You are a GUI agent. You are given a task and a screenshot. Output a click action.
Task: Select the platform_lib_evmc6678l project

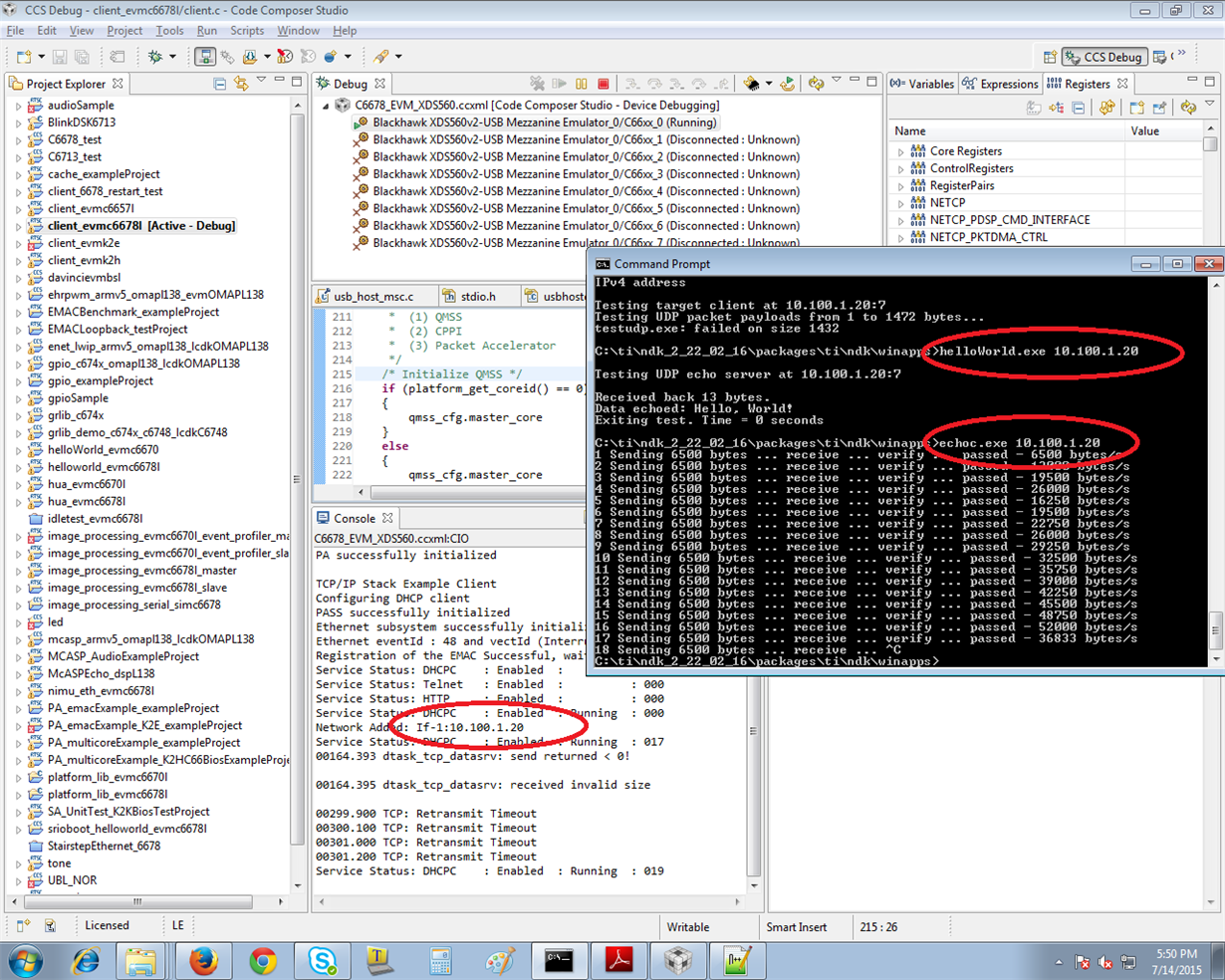coord(108,795)
